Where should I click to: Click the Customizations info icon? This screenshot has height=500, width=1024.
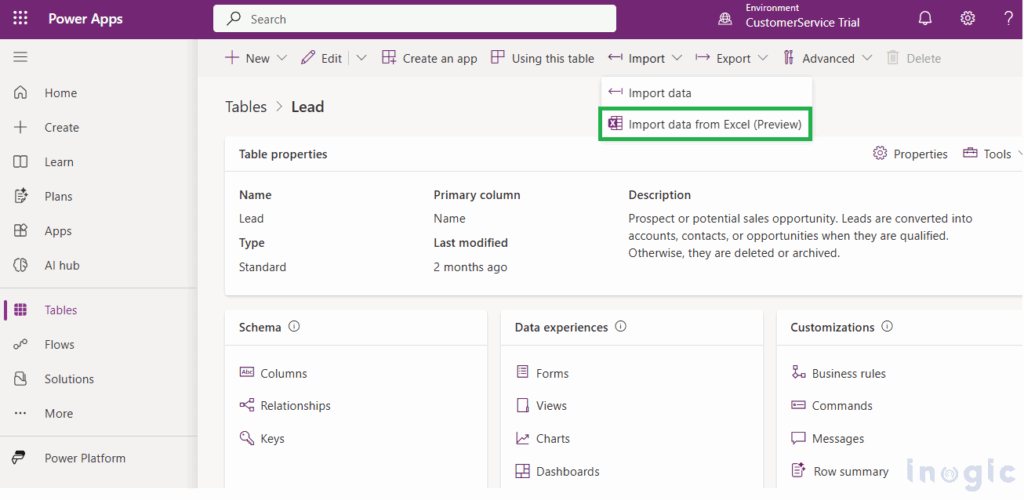[x=888, y=327]
